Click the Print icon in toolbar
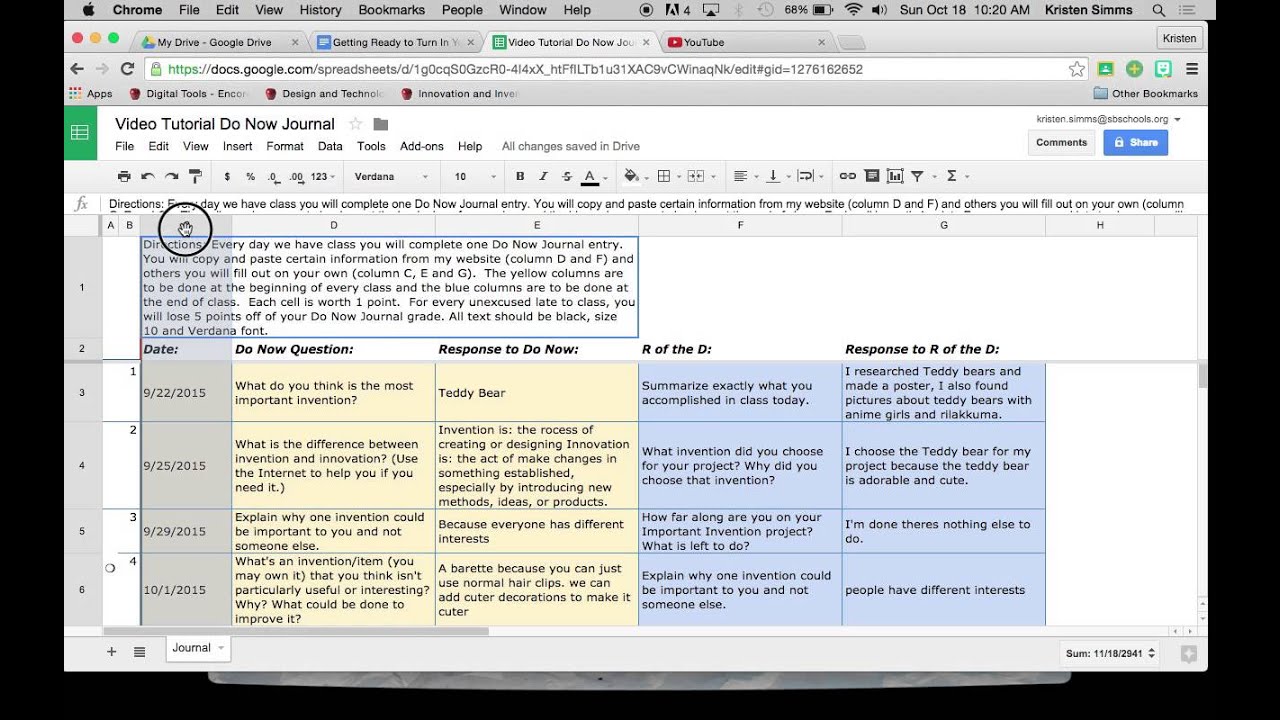Screen dimensions: 1280x720 pyautogui.click(x=124, y=176)
